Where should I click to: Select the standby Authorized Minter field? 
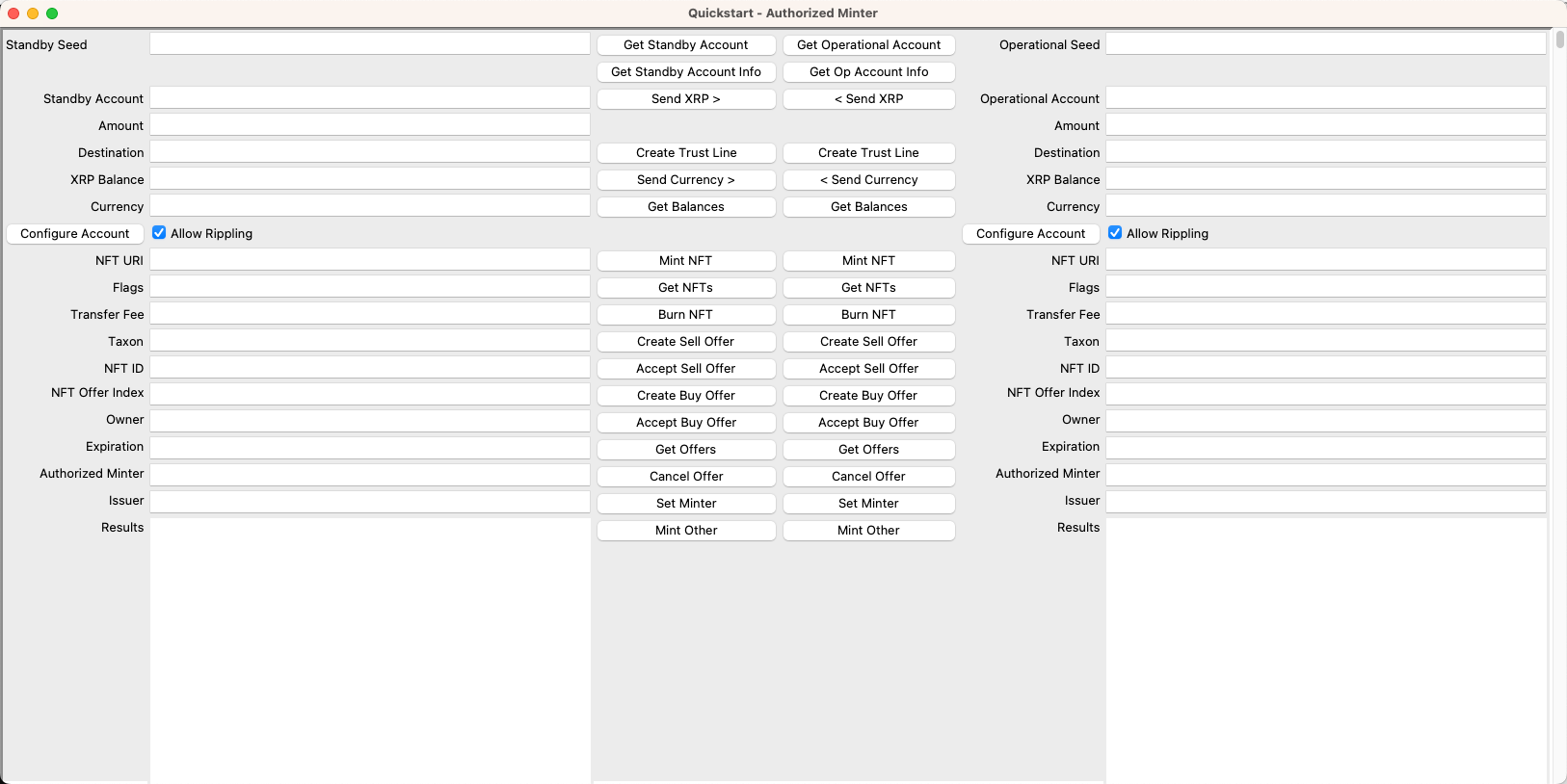point(369,475)
